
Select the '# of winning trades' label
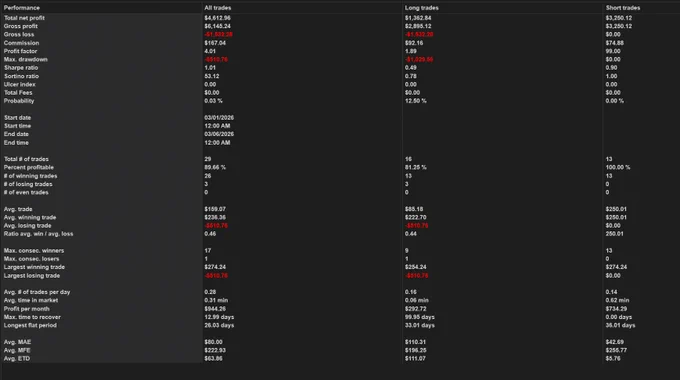tap(30, 176)
